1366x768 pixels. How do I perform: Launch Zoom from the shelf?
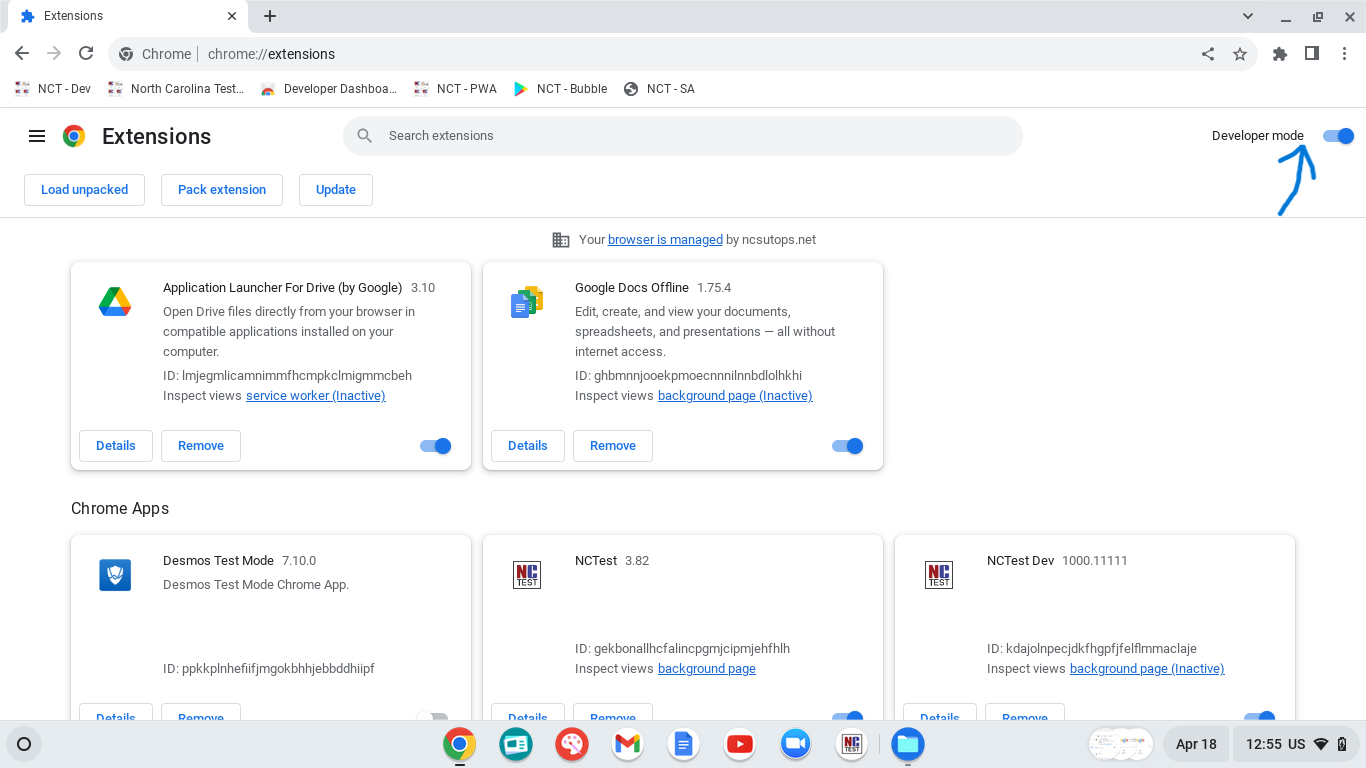795,744
